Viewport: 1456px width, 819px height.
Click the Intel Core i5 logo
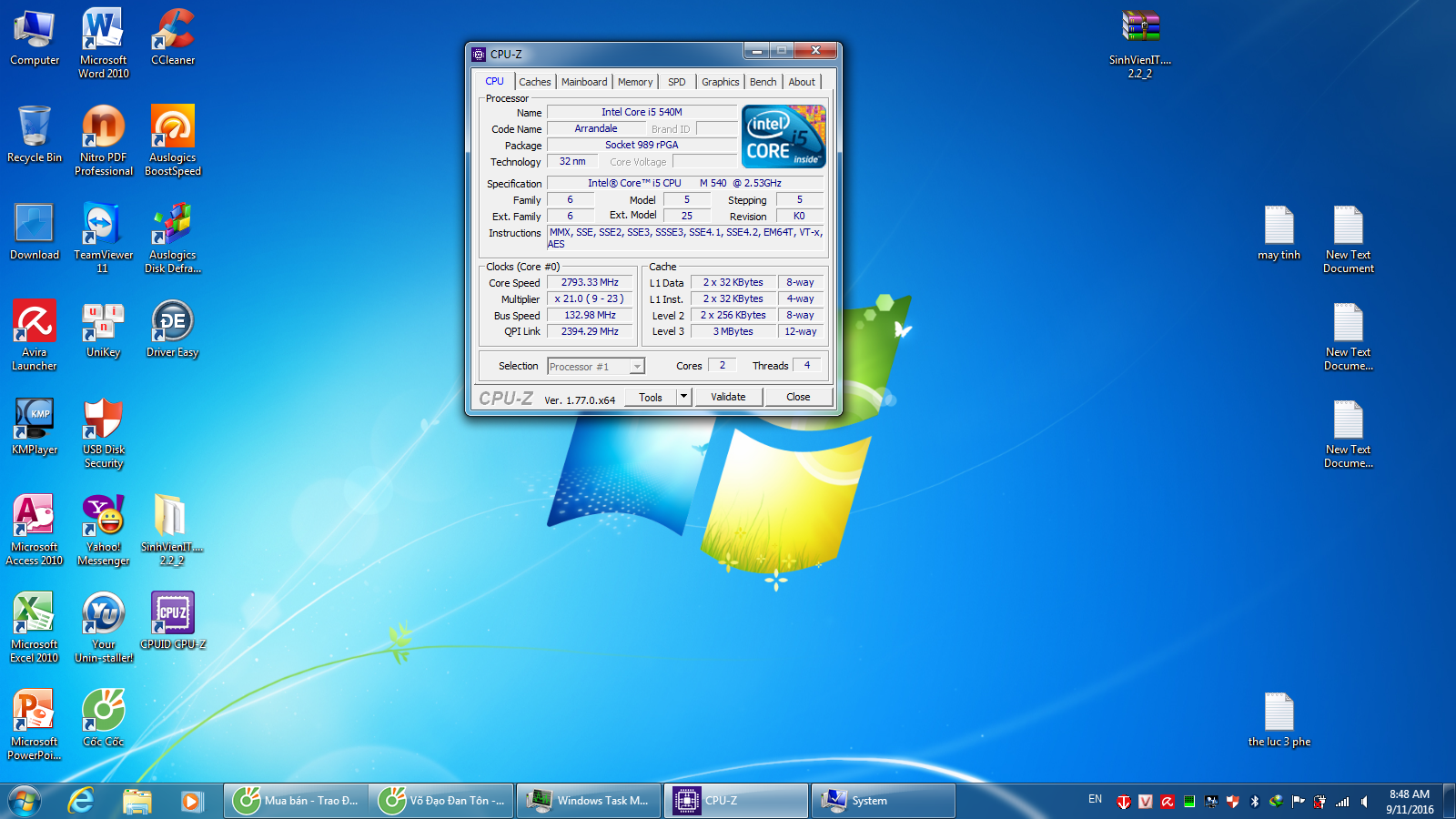pos(784,136)
